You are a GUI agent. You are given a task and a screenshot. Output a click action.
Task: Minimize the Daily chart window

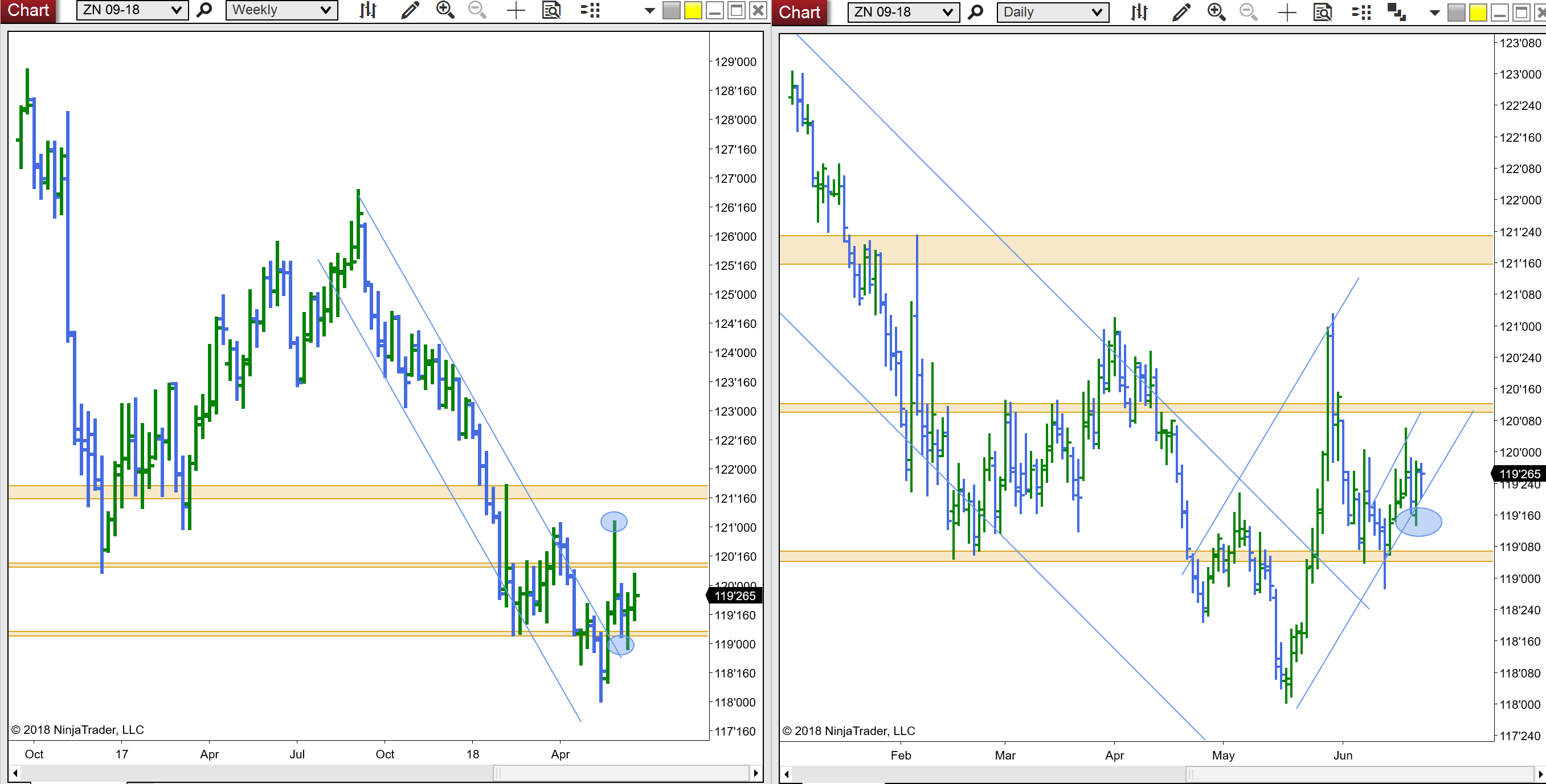(x=1500, y=12)
